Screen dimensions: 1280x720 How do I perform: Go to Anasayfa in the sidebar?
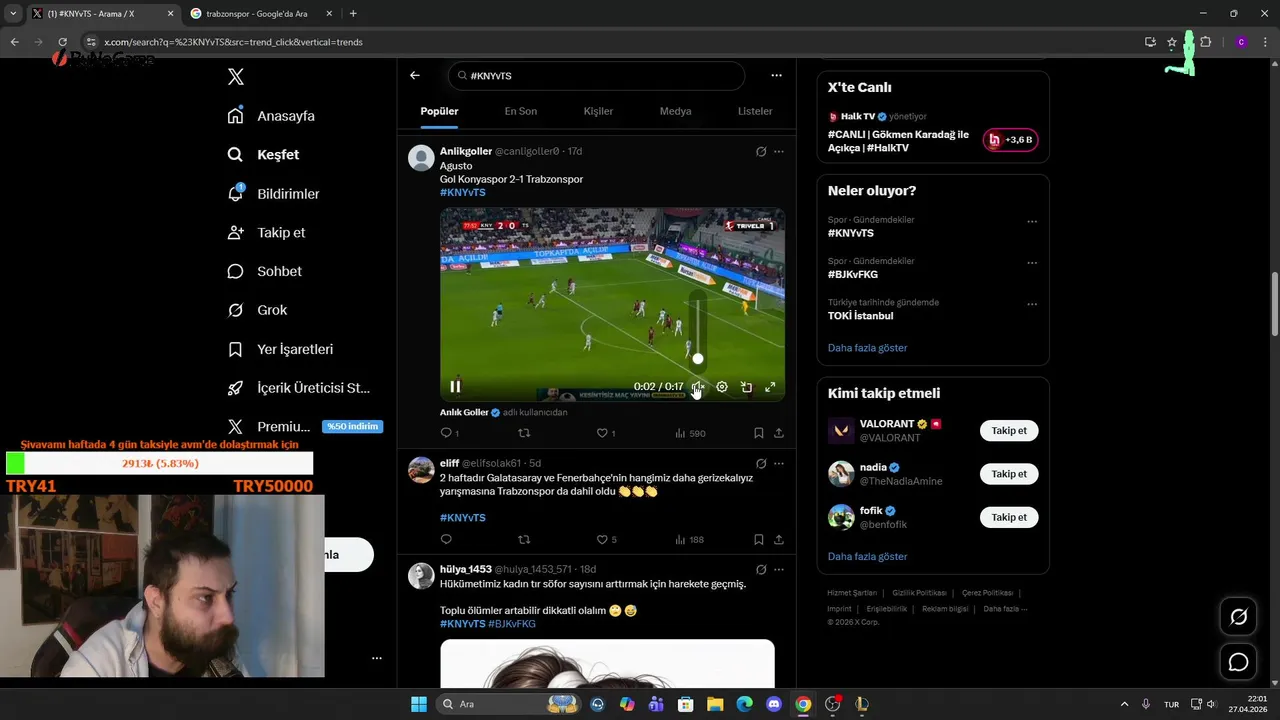[271, 116]
